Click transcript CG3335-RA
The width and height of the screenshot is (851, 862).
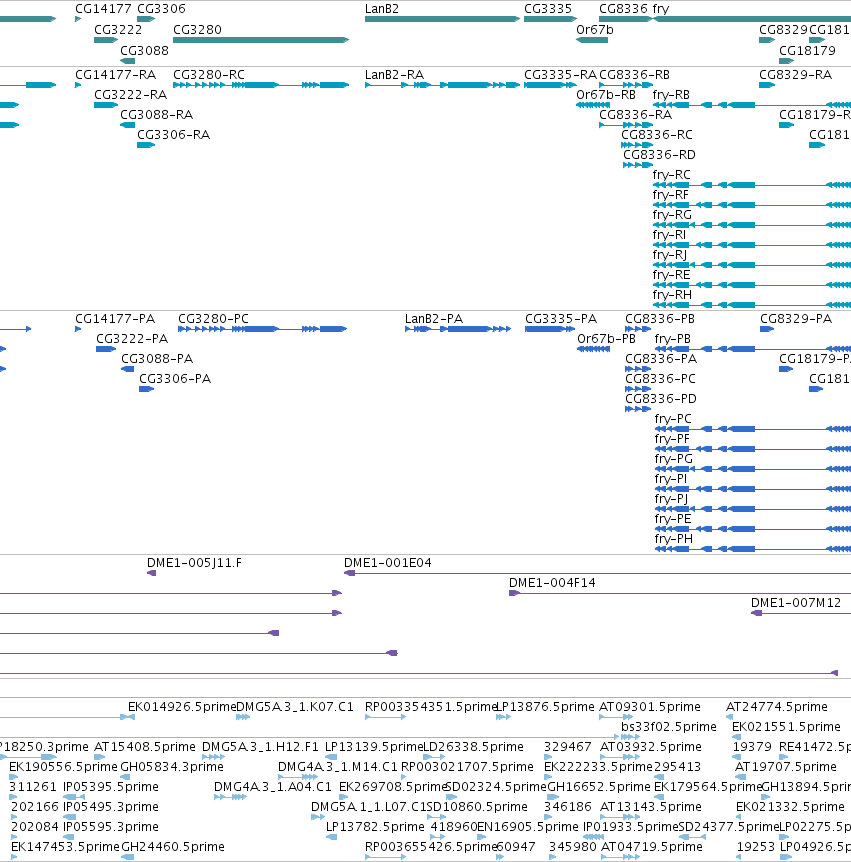tap(560, 75)
